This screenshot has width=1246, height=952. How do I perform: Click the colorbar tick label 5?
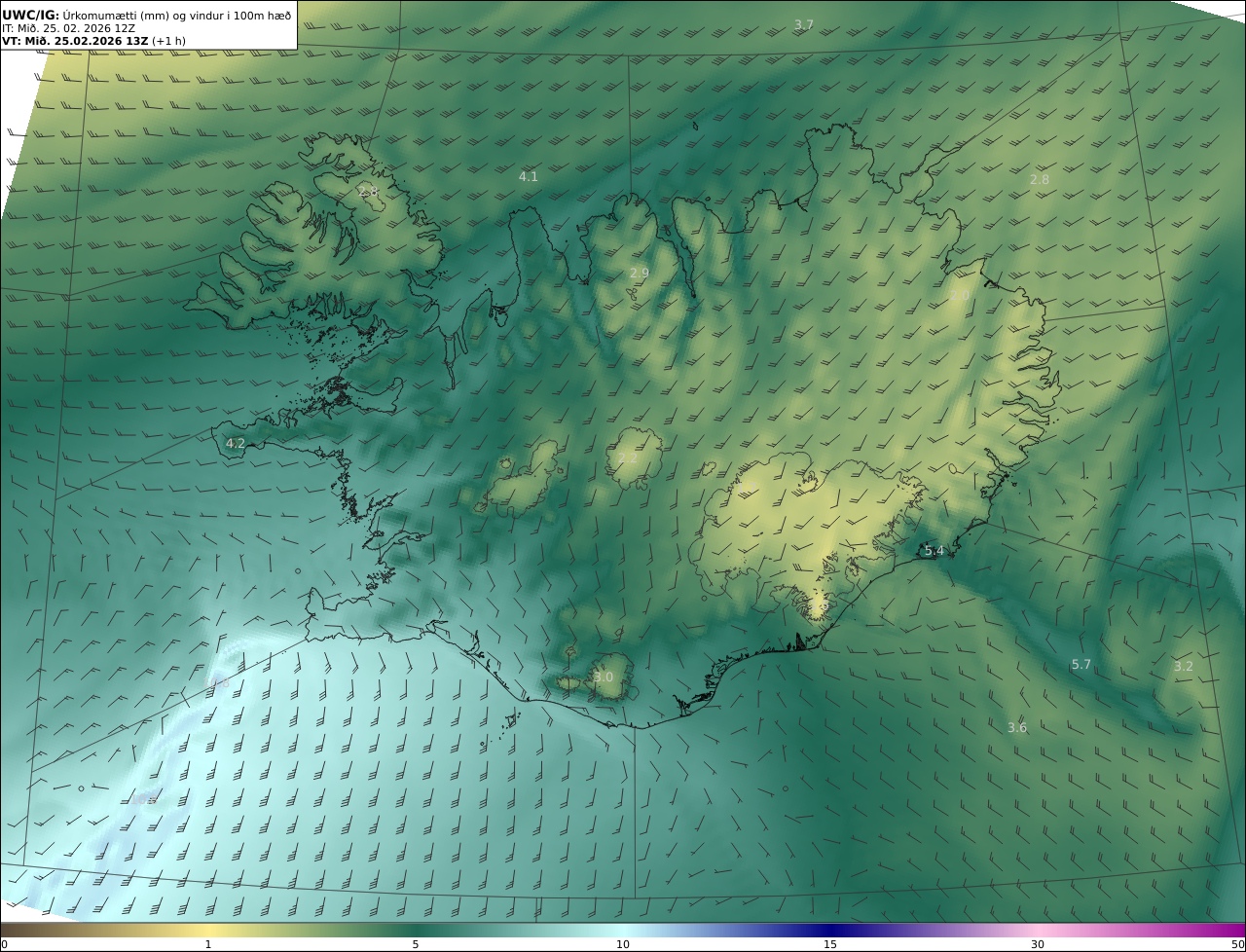coord(416,944)
